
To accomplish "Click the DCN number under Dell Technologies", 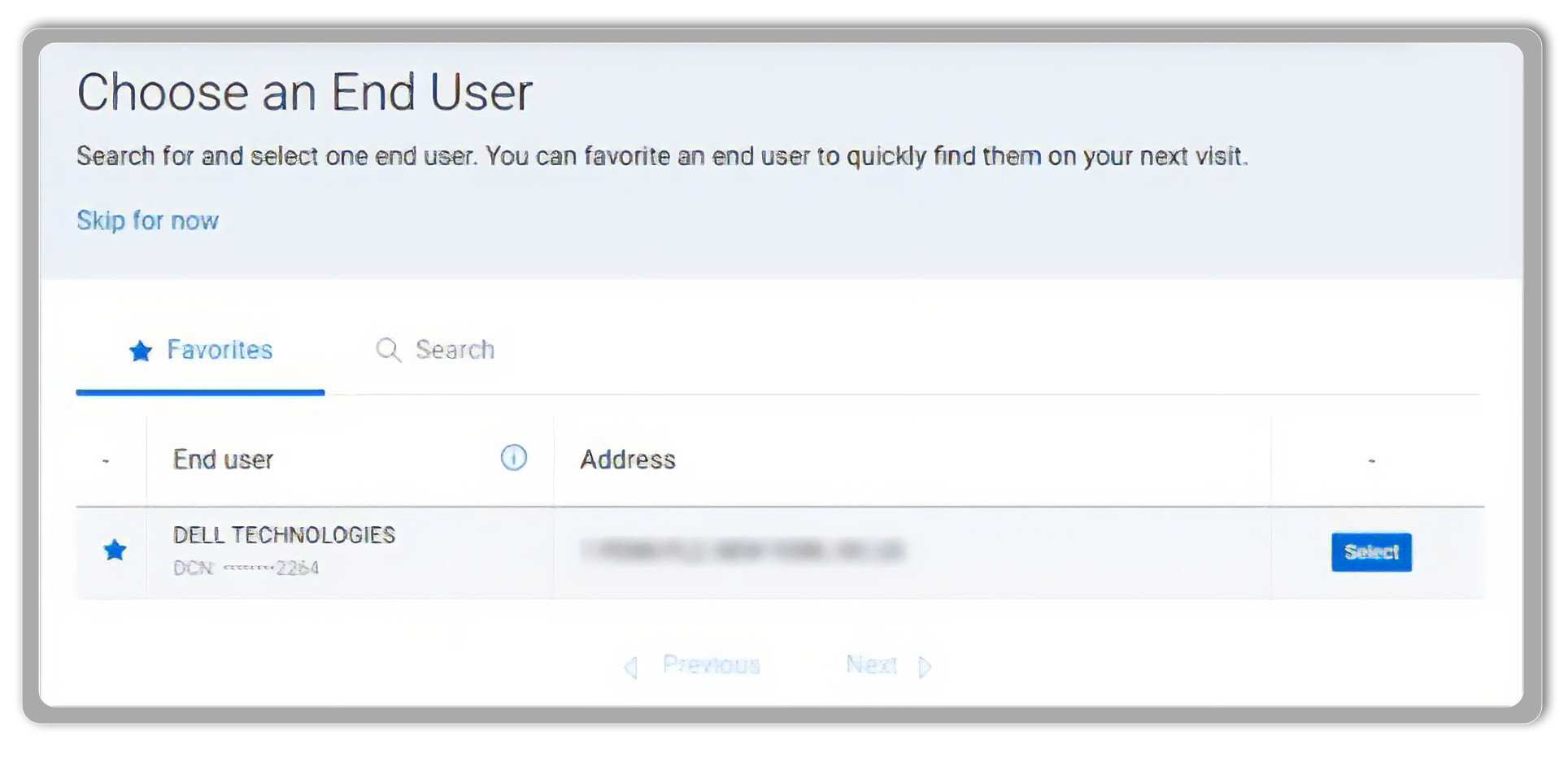I will tap(246, 568).
